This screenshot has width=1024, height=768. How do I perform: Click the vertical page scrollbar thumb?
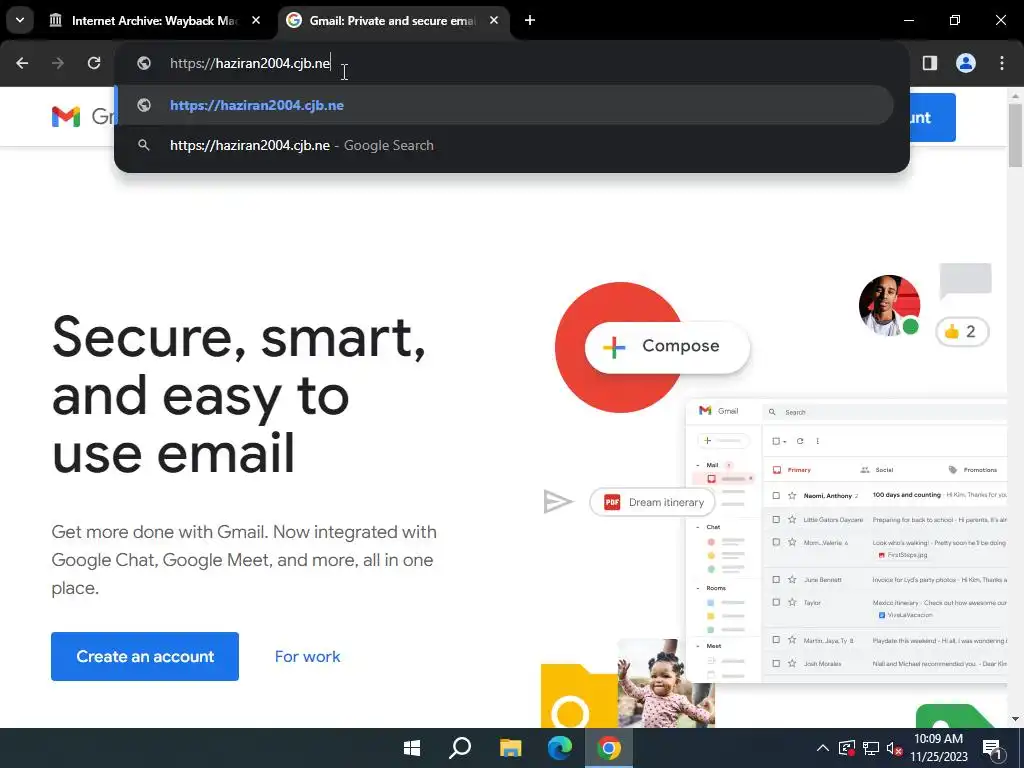(1015, 135)
